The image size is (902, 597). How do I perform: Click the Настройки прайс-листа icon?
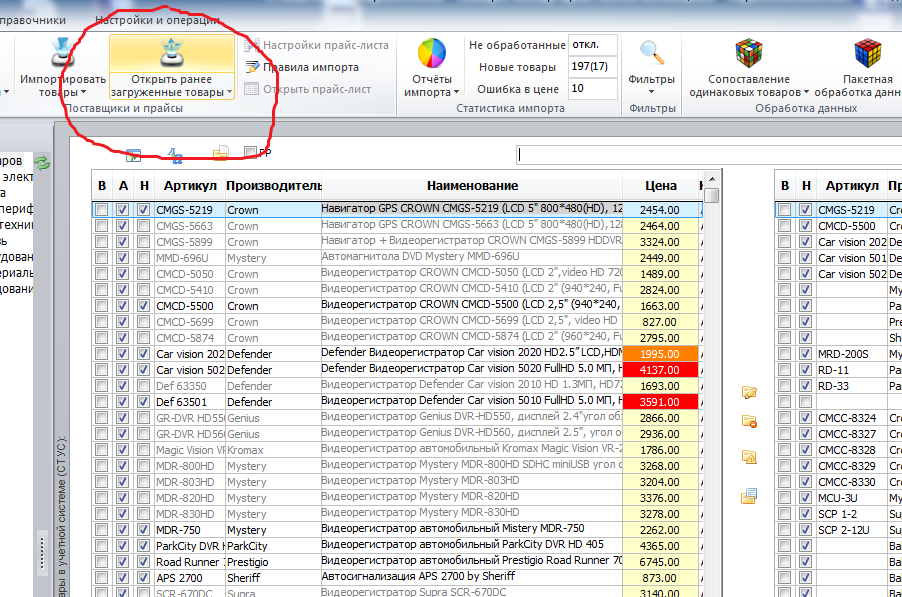tap(251, 45)
